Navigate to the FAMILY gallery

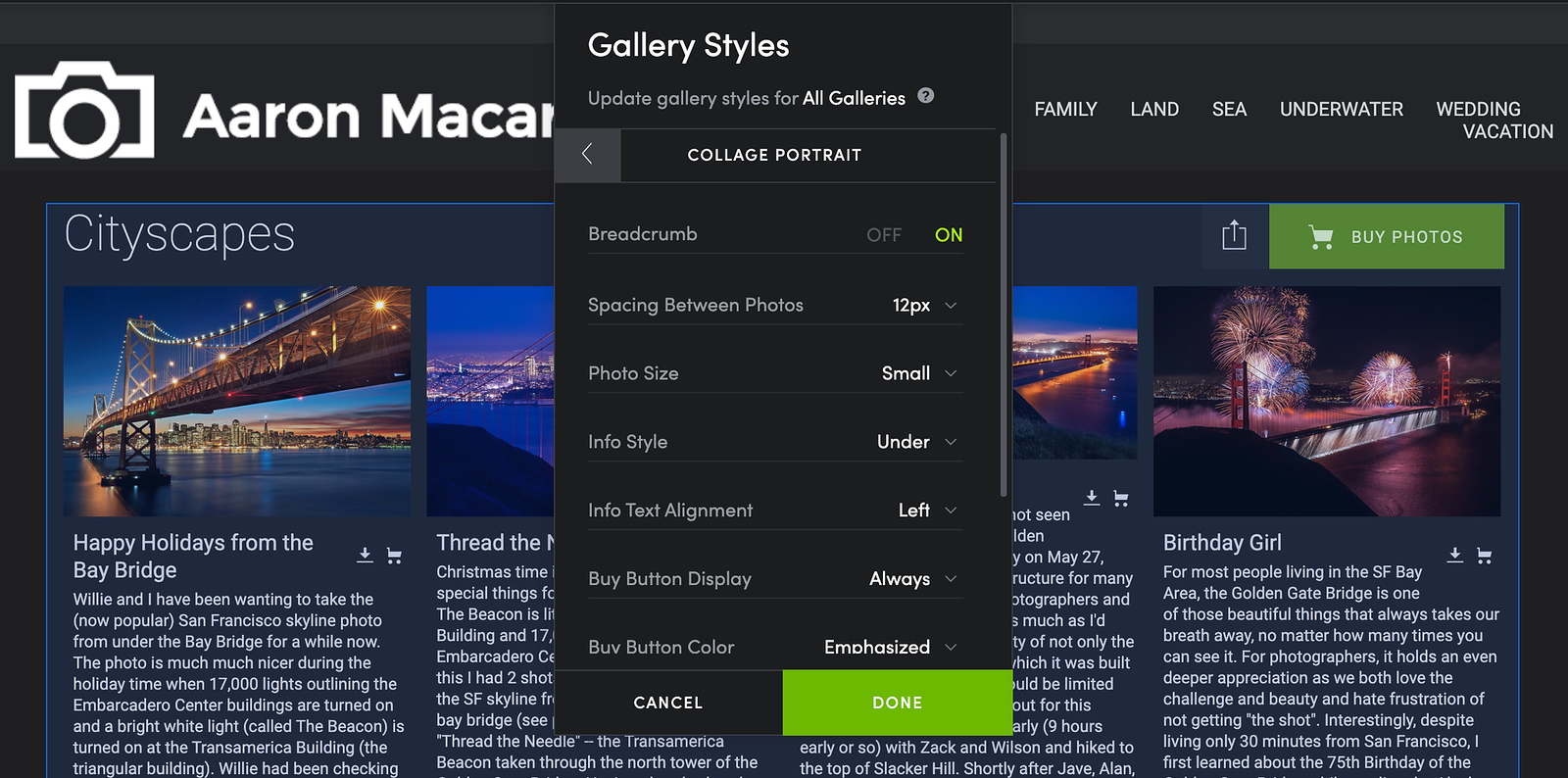tap(1065, 109)
